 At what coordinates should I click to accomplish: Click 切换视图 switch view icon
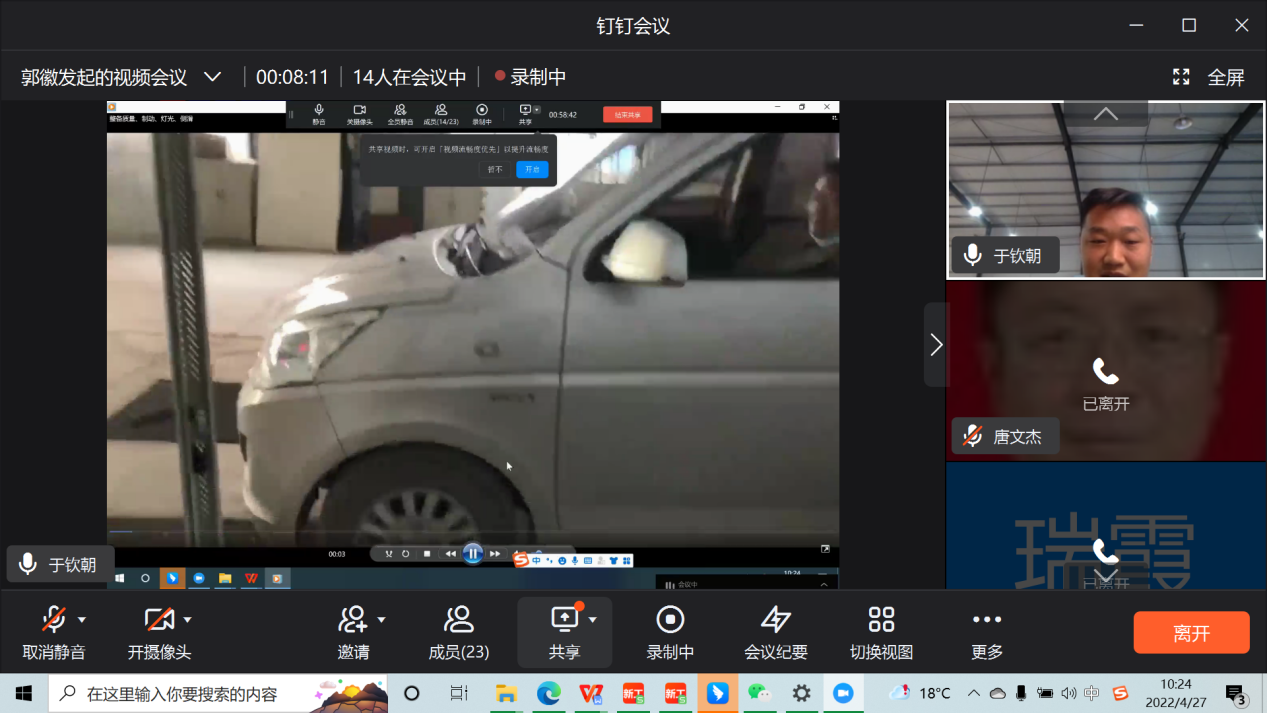[881, 621]
